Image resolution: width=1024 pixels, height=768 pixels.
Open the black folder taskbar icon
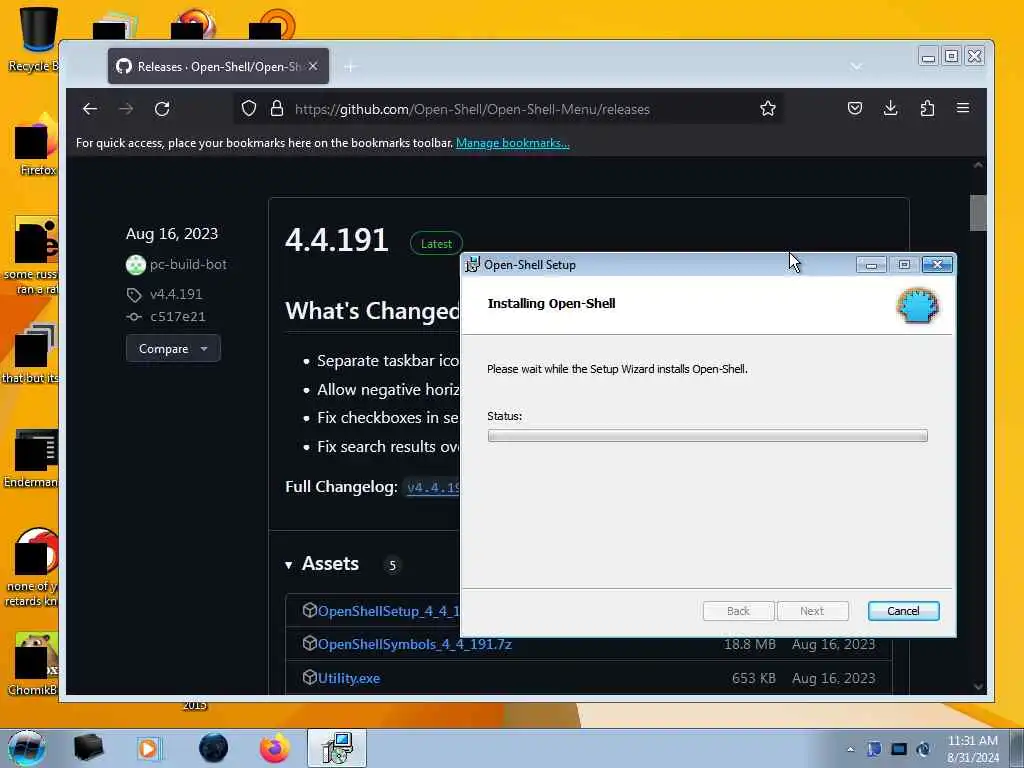pyautogui.click(x=88, y=748)
